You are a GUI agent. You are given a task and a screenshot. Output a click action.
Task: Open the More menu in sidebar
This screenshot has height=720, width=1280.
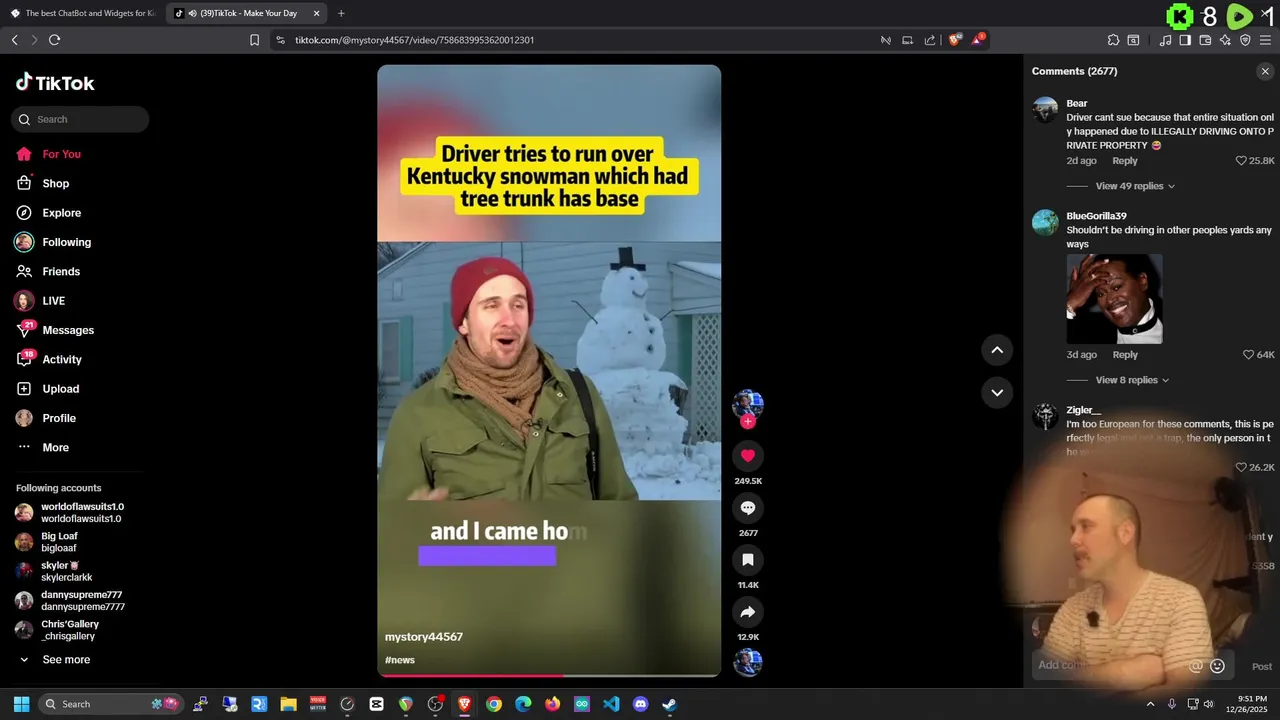[55, 447]
